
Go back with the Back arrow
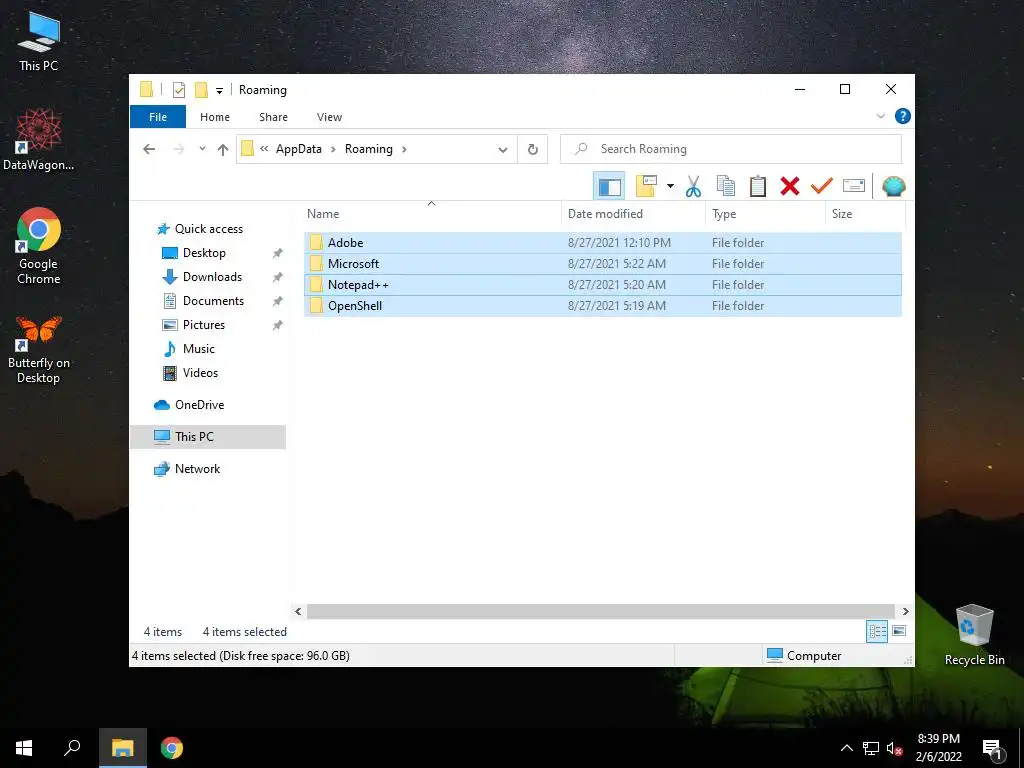pos(149,150)
